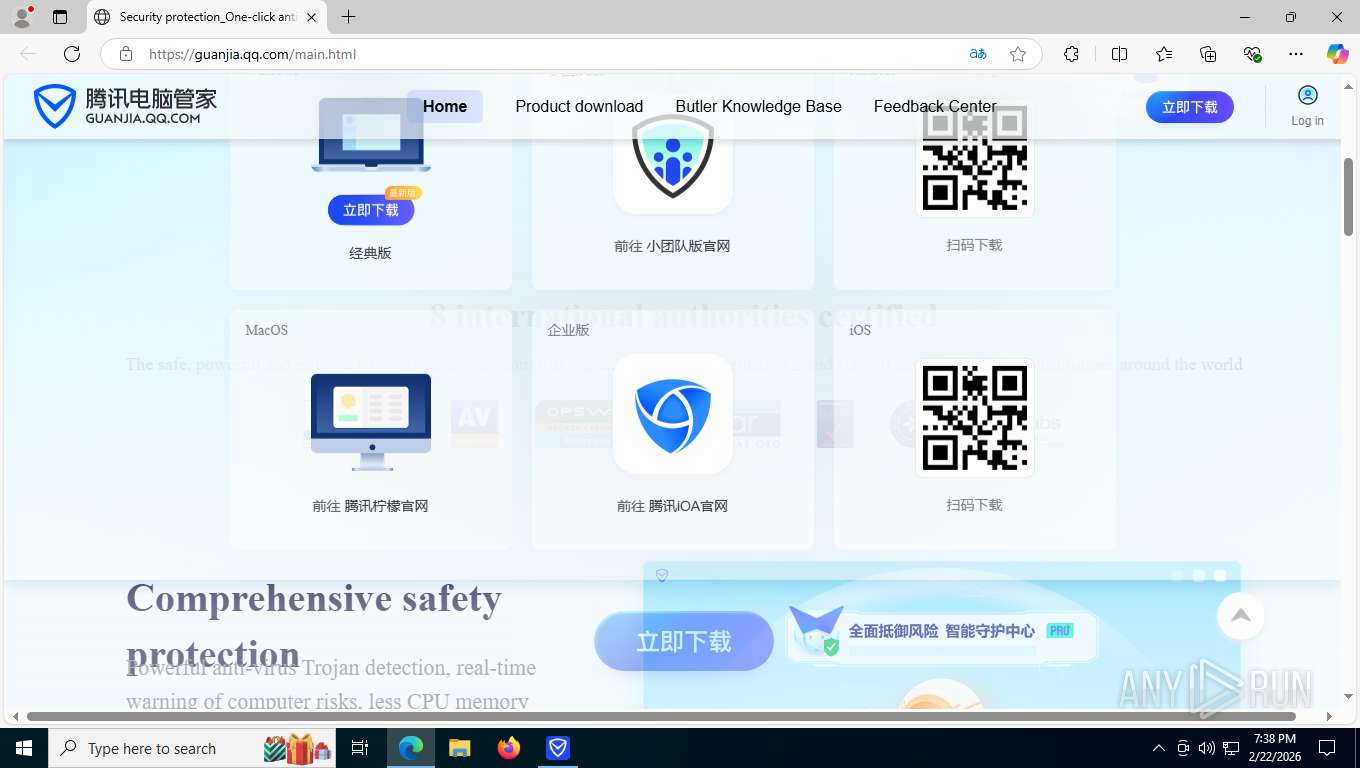Open the Settings and more ellipsis menu
1360x768 pixels.
click(x=1296, y=54)
